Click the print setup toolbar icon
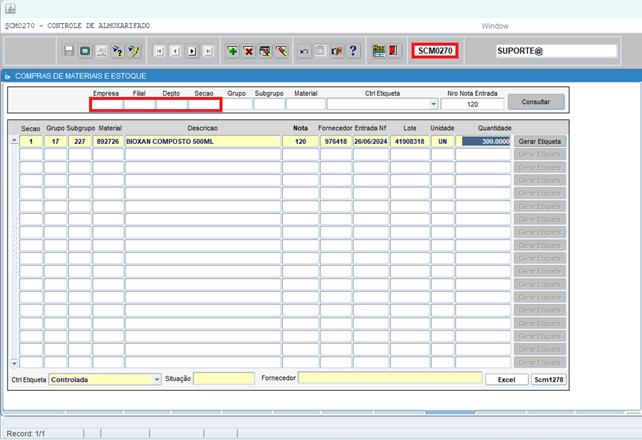Screen dimensions: 642x440 (x=102, y=51)
